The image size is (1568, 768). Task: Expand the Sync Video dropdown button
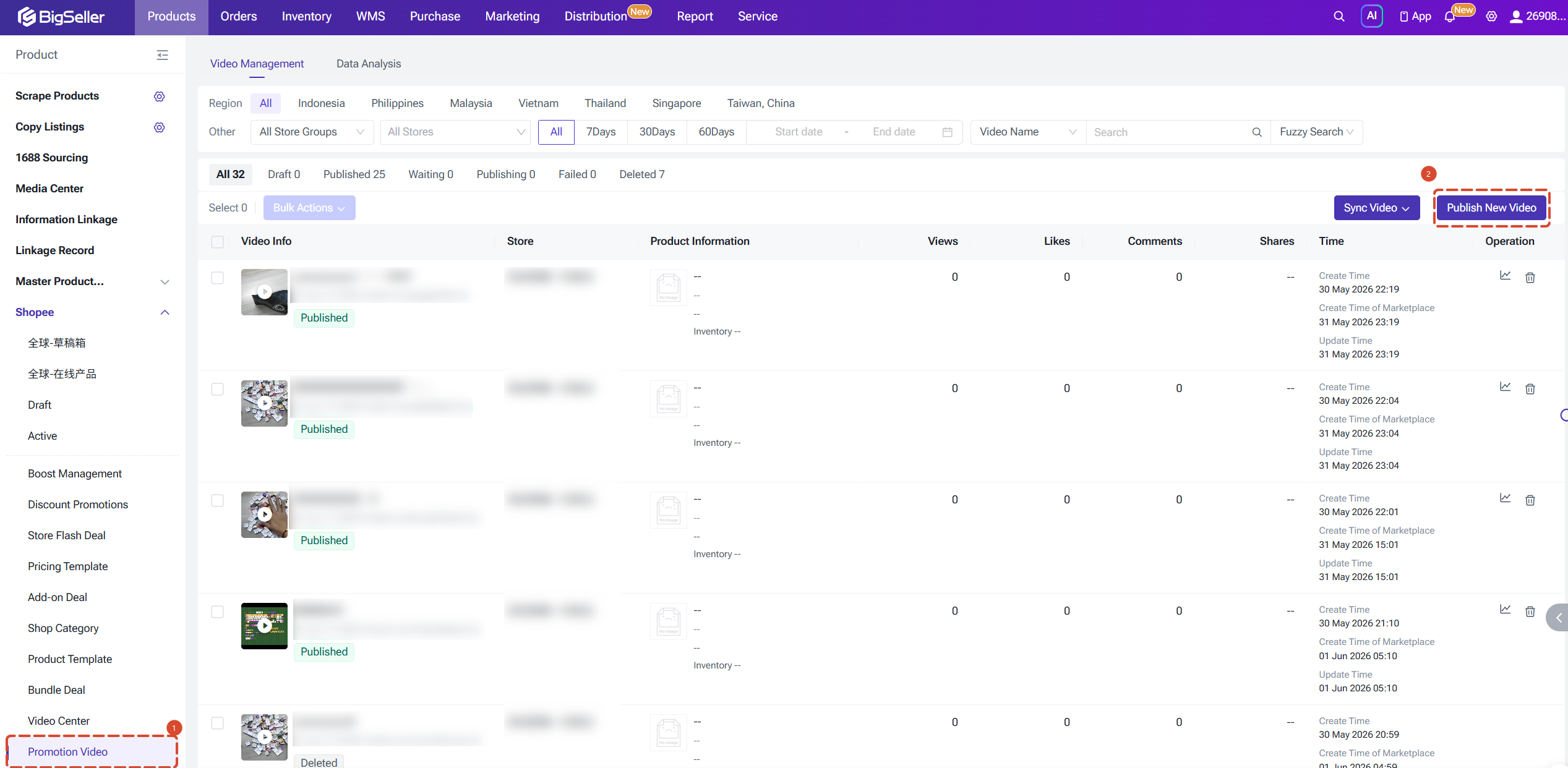(x=1376, y=208)
